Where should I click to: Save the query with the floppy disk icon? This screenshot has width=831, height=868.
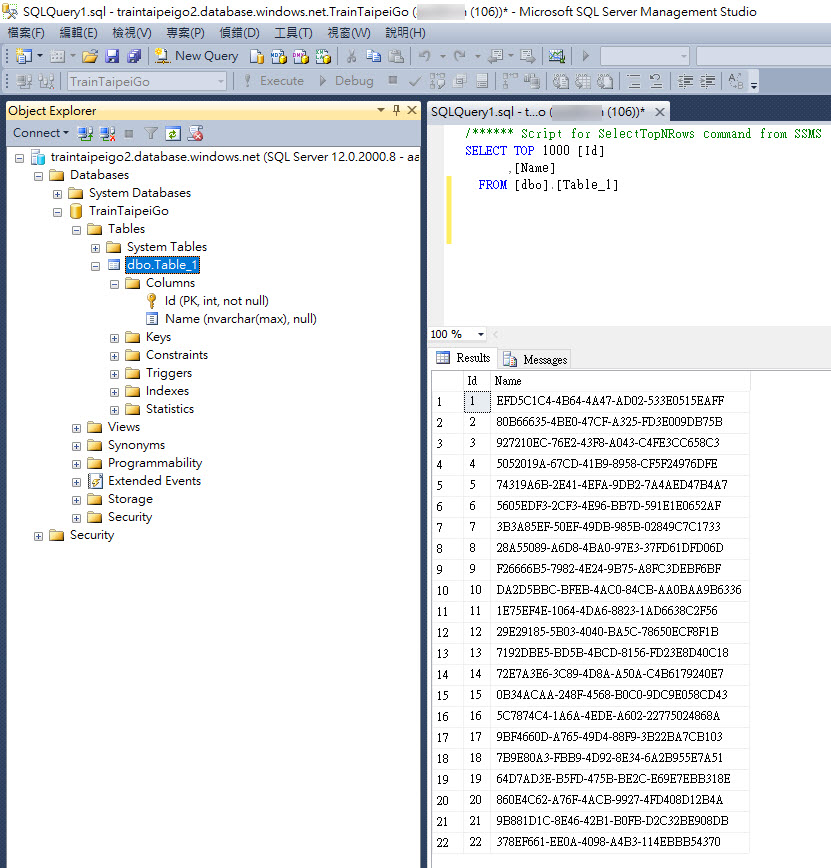point(112,56)
